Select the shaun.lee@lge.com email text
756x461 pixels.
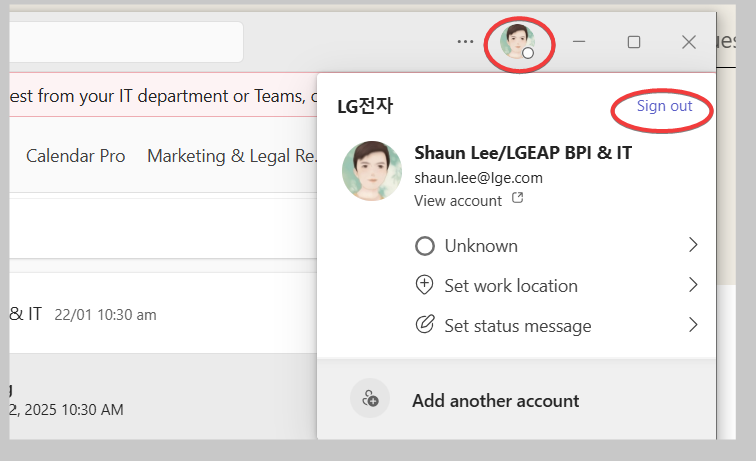click(x=478, y=178)
